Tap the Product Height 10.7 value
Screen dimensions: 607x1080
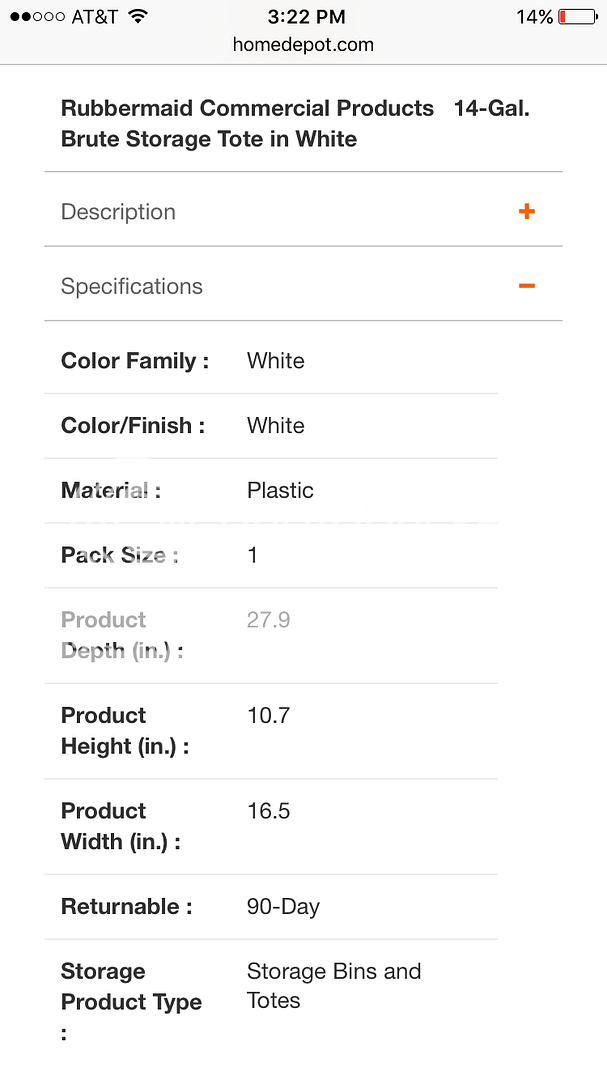click(268, 716)
